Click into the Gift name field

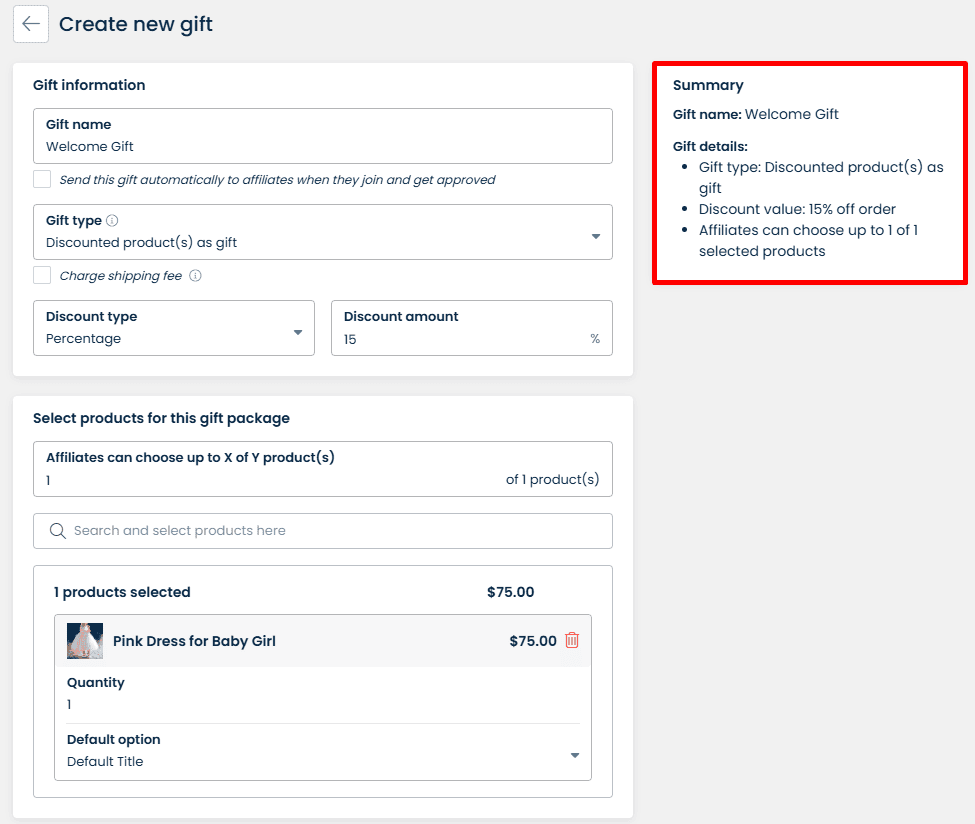(322, 146)
